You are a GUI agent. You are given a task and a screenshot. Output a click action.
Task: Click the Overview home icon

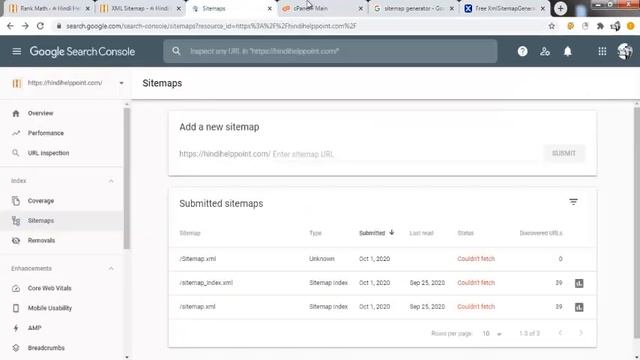coord(16,113)
